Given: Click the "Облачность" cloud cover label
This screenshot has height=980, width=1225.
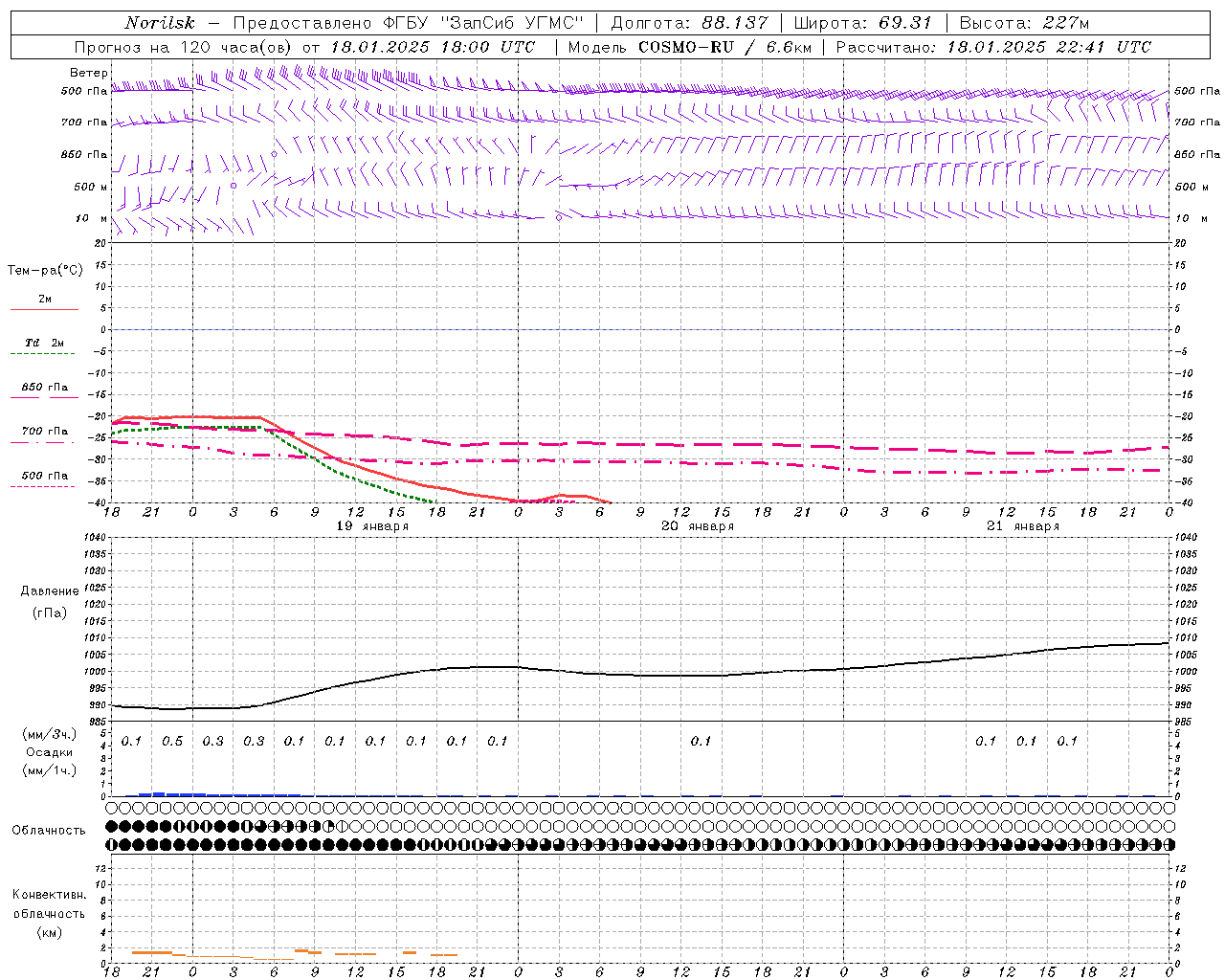Looking at the screenshot, I should pos(49,831).
